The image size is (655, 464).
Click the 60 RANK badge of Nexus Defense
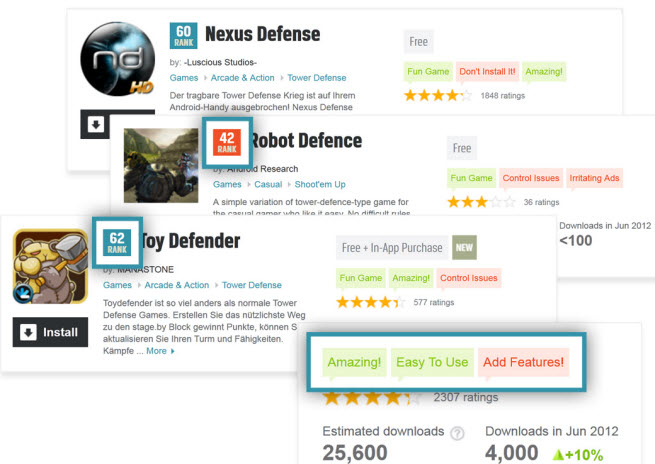[183, 36]
